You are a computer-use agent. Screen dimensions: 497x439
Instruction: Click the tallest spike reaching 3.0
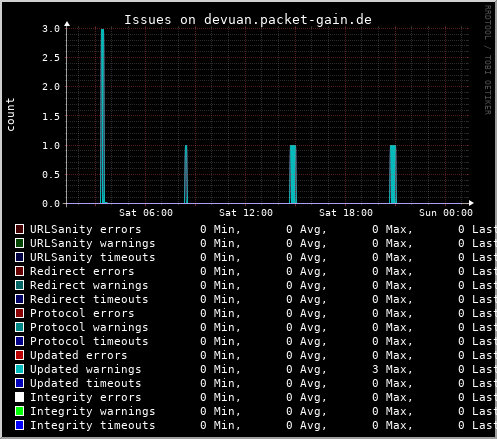point(102,116)
